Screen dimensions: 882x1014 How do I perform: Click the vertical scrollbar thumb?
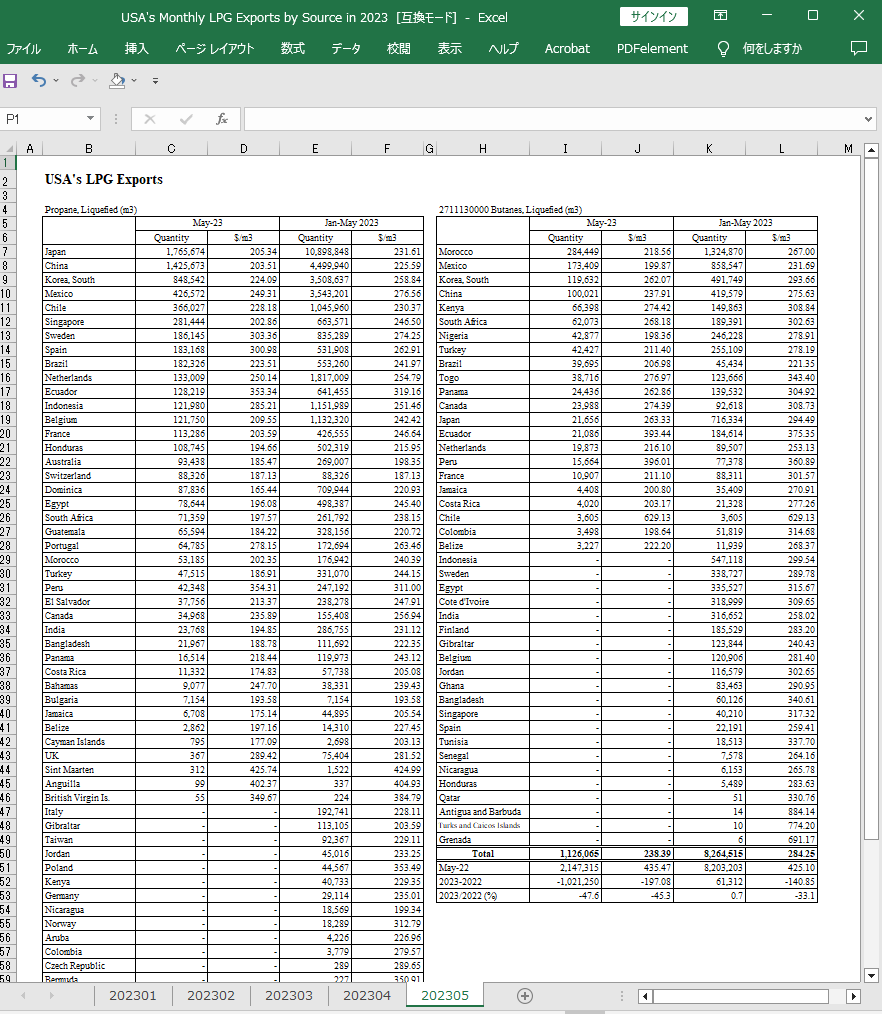(871, 499)
